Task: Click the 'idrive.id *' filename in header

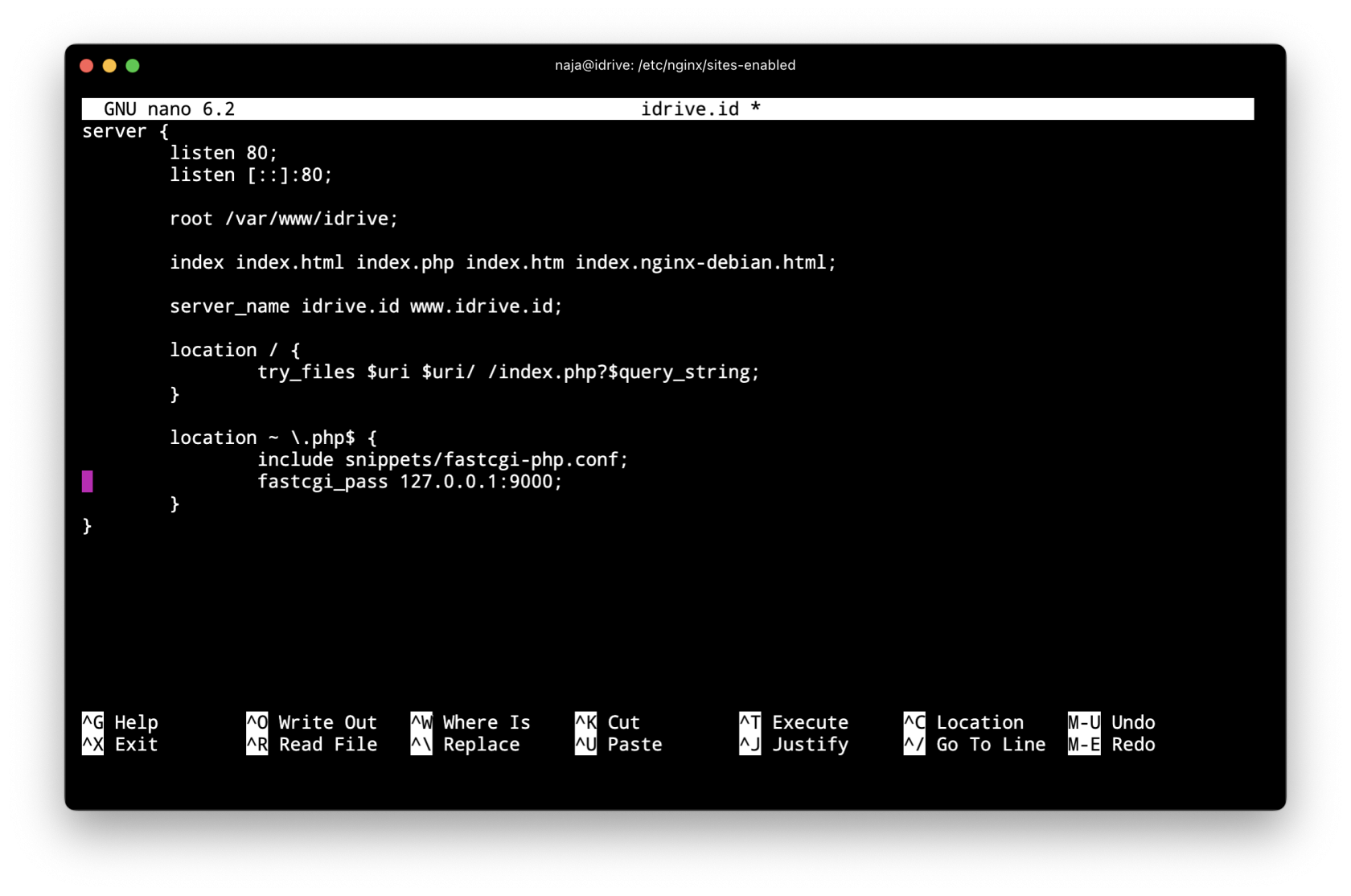Action: coord(700,109)
